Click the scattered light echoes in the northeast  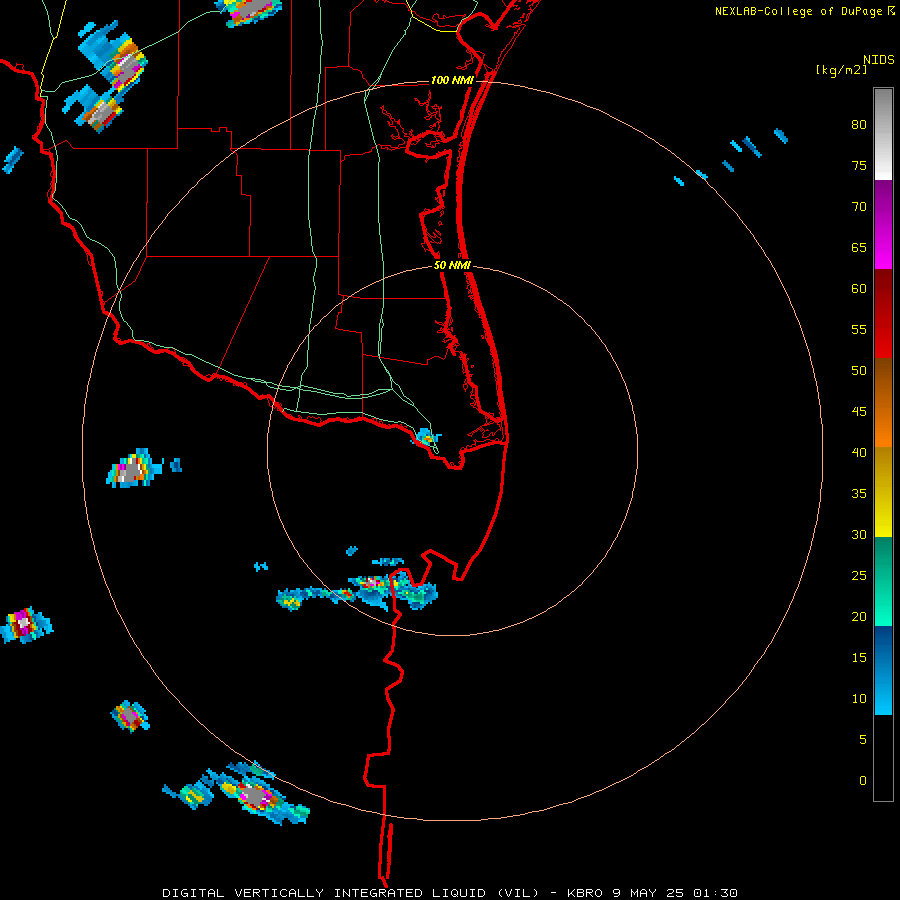pos(731,156)
